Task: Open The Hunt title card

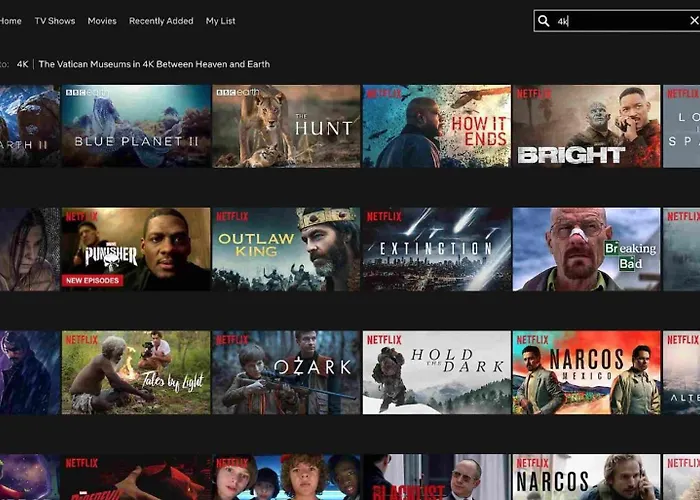Action: [286, 126]
